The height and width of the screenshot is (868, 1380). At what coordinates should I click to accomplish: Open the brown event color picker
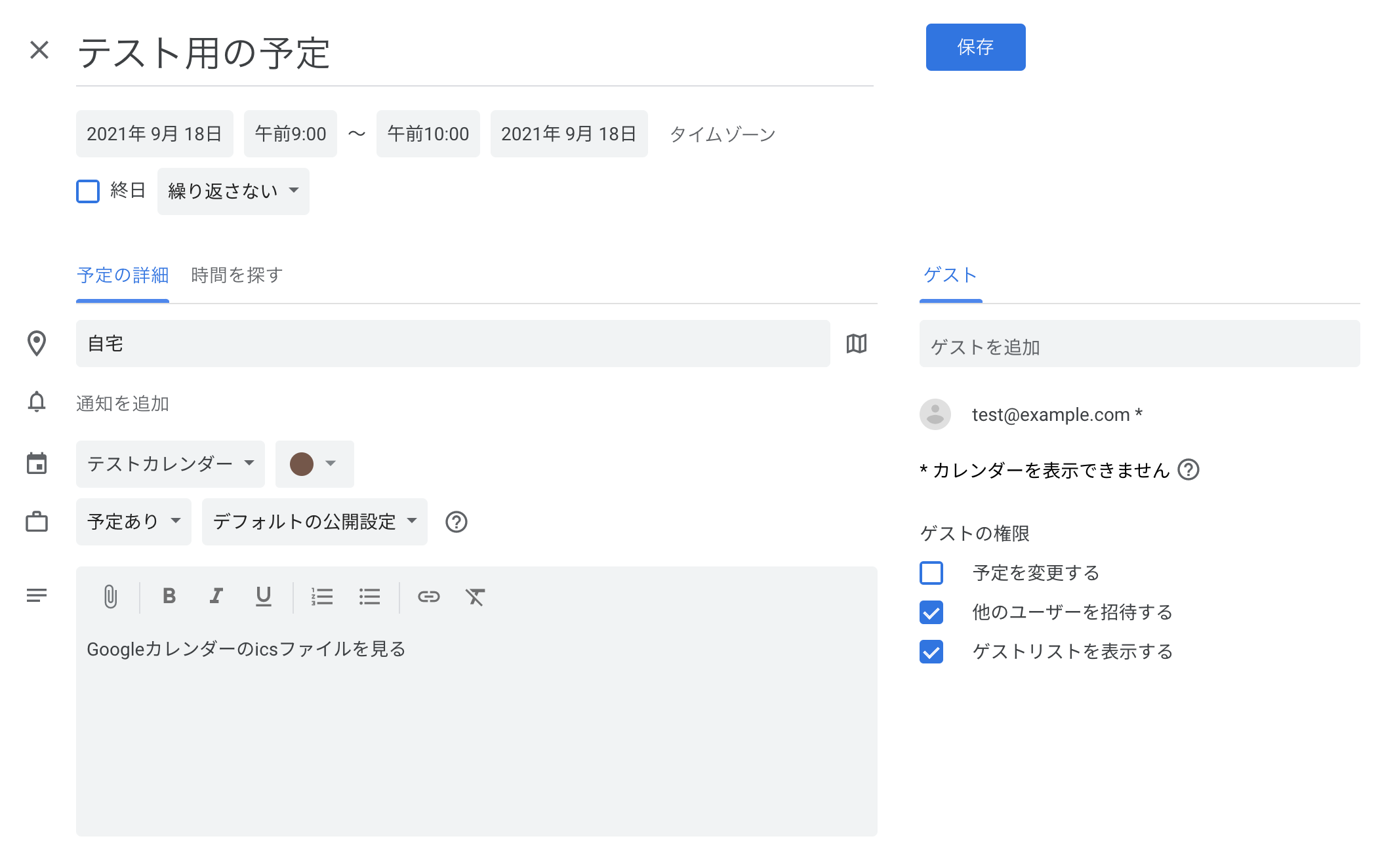[314, 464]
